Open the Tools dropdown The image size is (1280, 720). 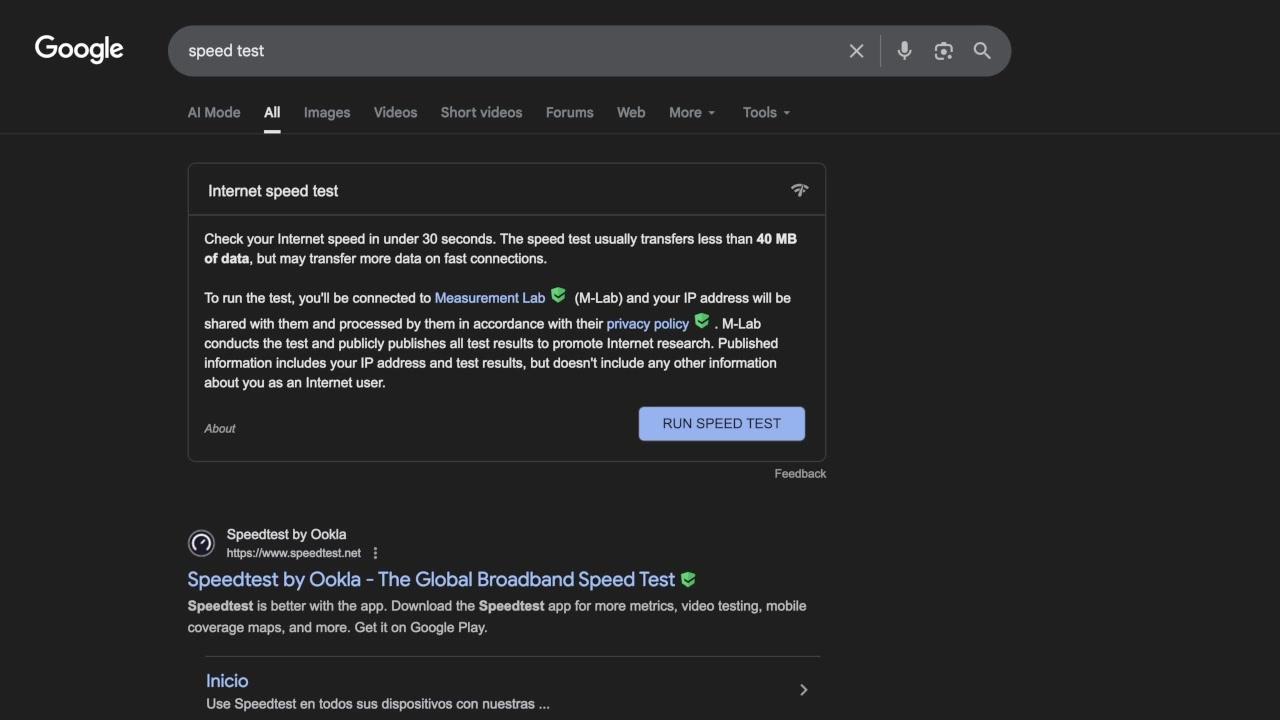[766, 113]
